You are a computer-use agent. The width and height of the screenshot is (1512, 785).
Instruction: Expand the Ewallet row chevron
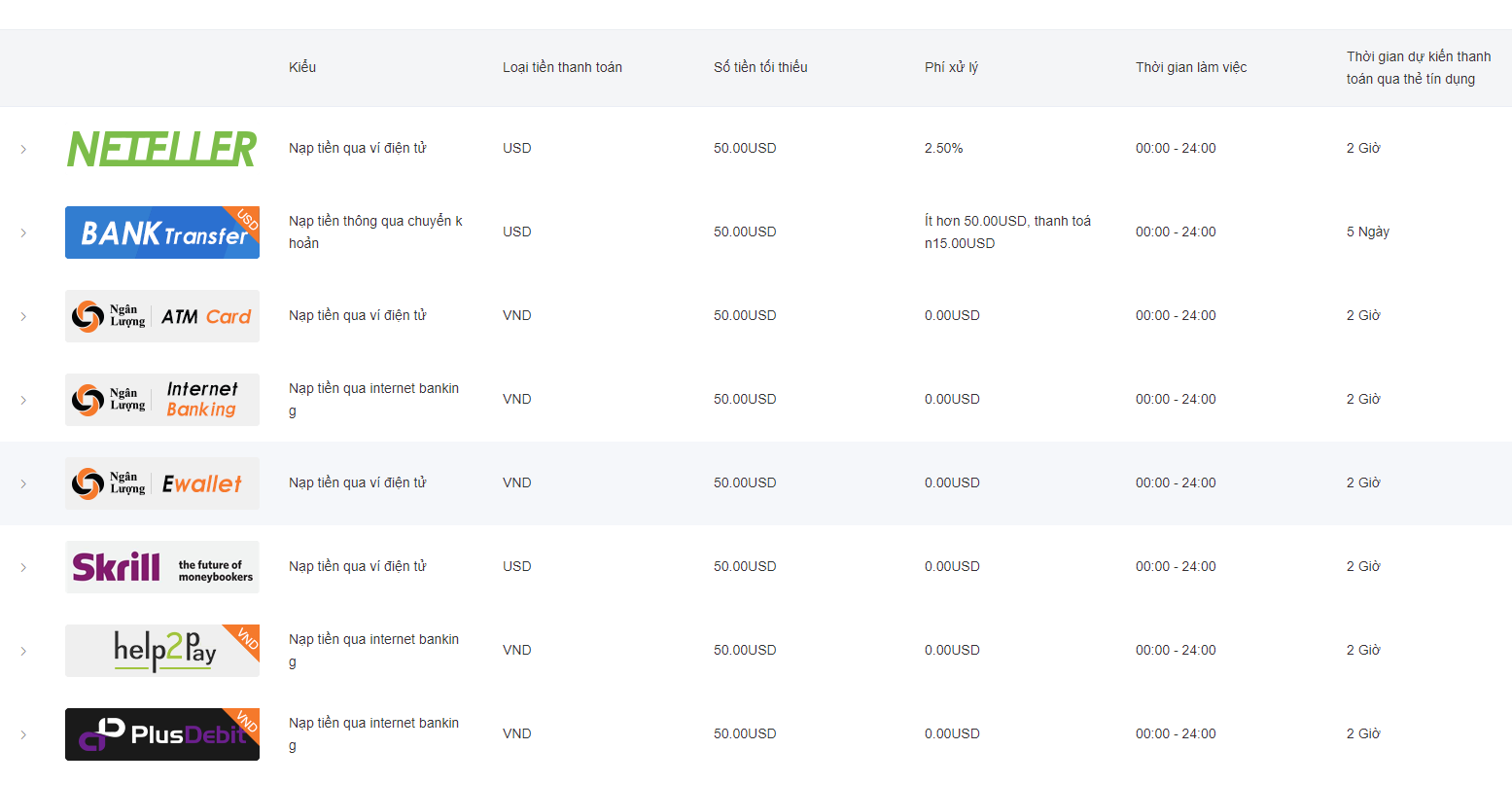click(23, 483)
